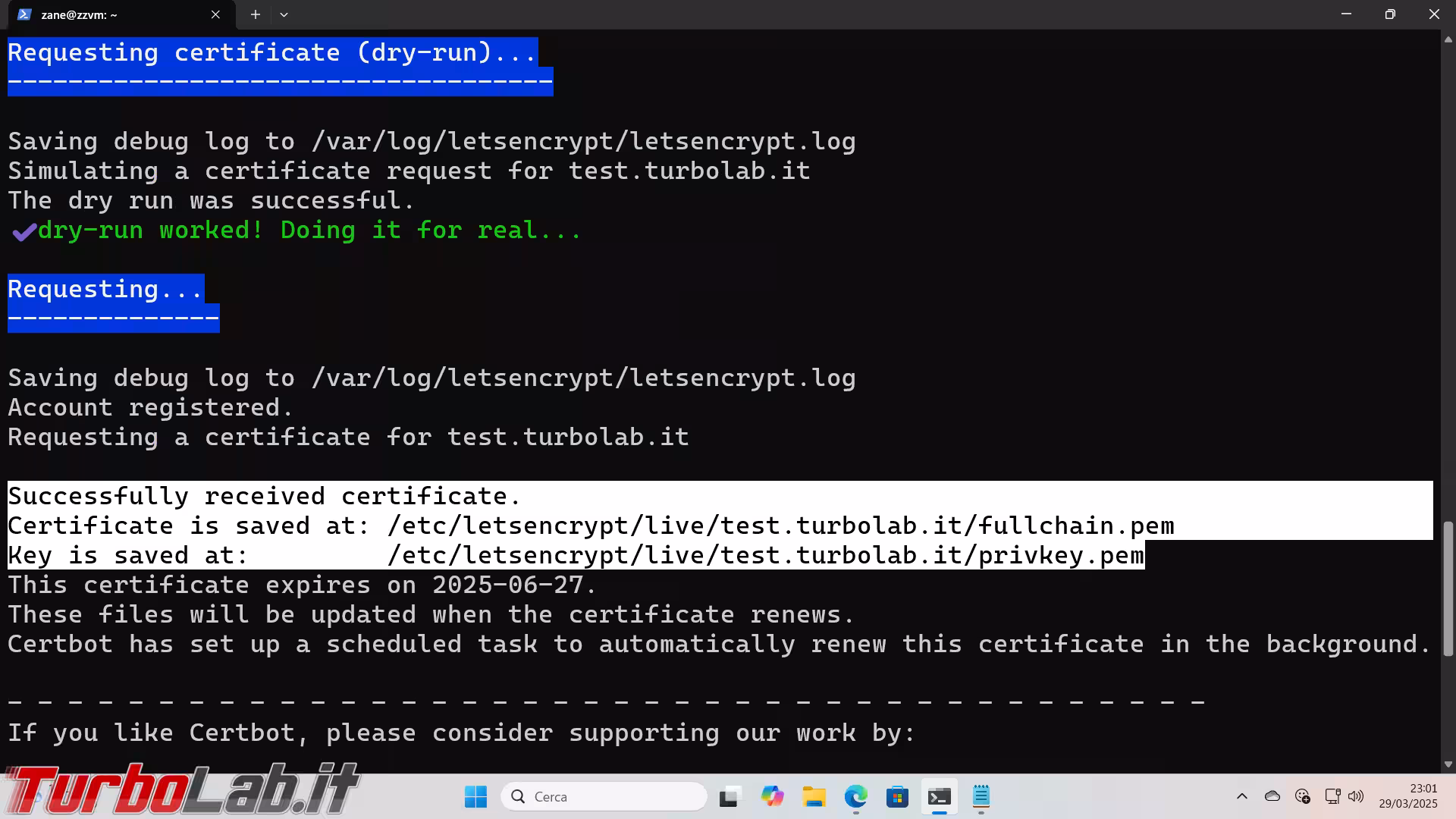Image resolution: width=1456 pixels, height=819 pixels.
Task: Open Microsoft Store from taskbar
Action: coord(897,797)
